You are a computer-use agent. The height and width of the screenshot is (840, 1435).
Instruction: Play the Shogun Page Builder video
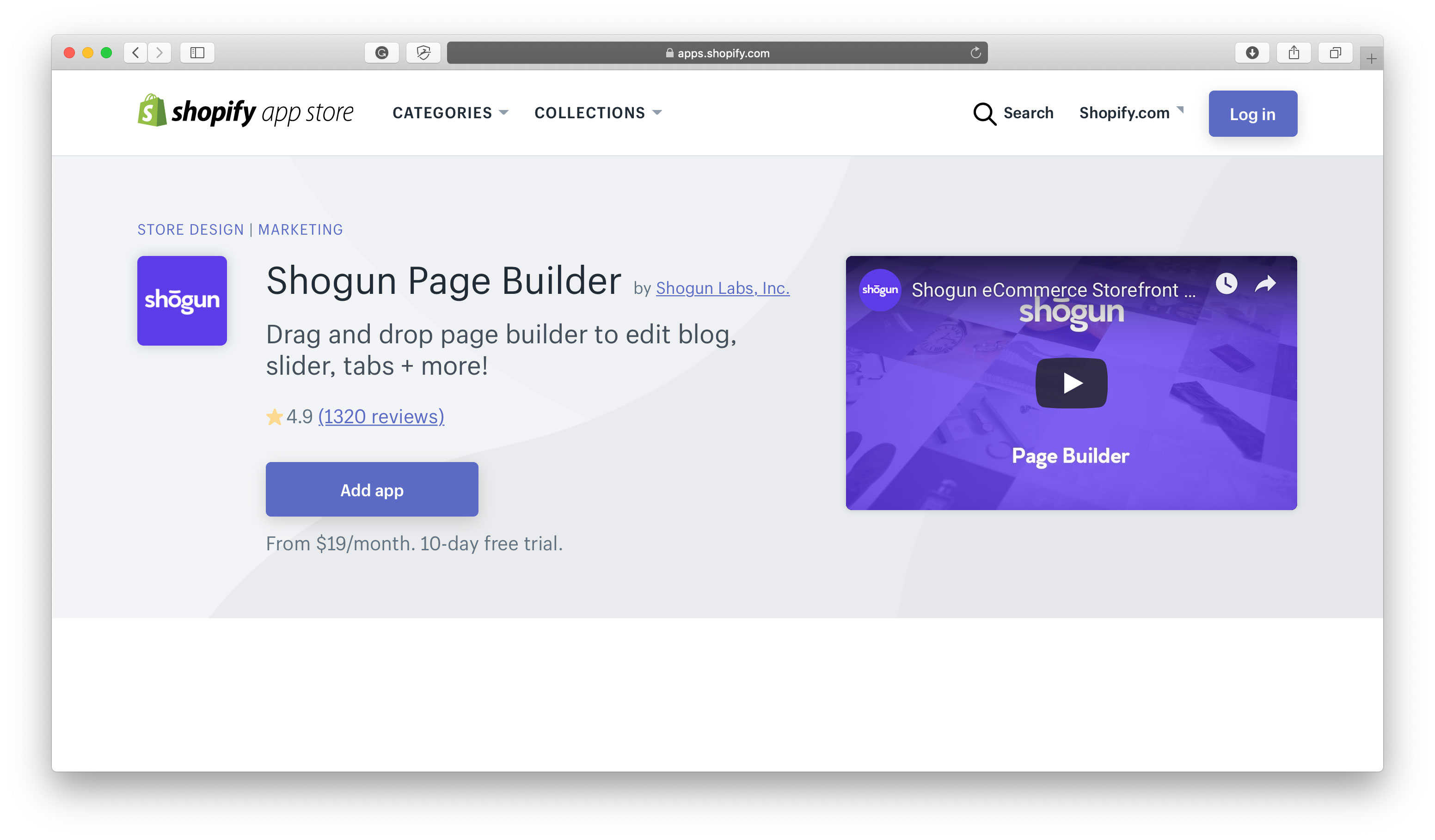[1071, 383]
